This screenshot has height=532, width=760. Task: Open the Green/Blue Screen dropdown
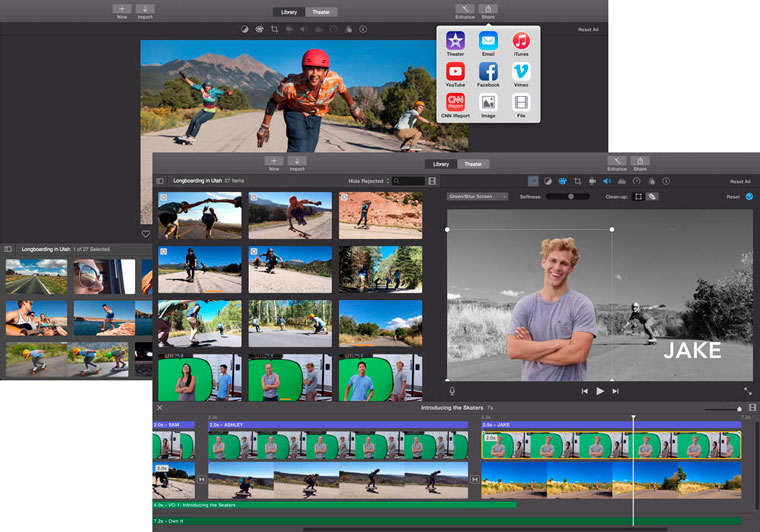tap(477, 197)
